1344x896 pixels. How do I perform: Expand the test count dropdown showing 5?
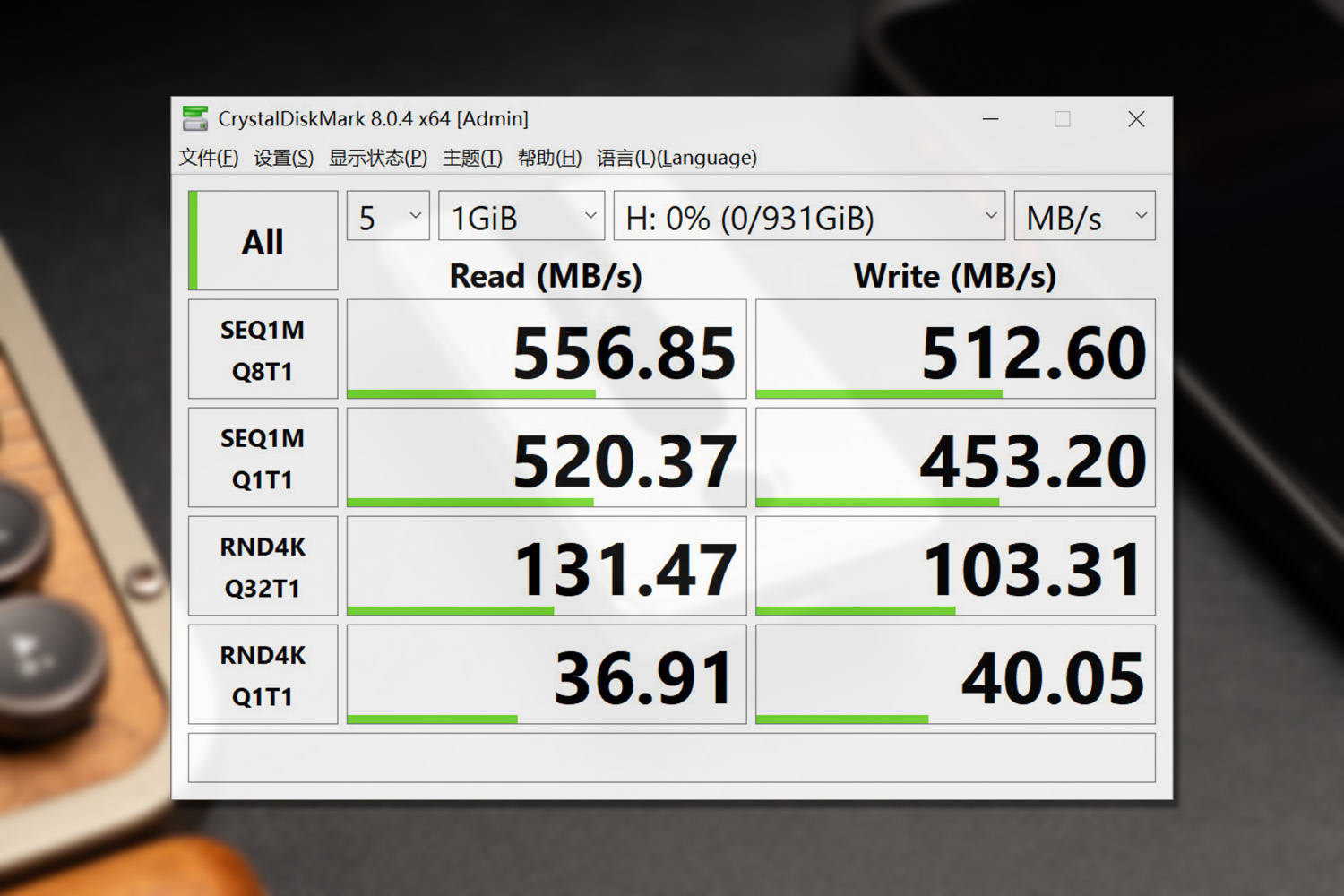(388, 216)
